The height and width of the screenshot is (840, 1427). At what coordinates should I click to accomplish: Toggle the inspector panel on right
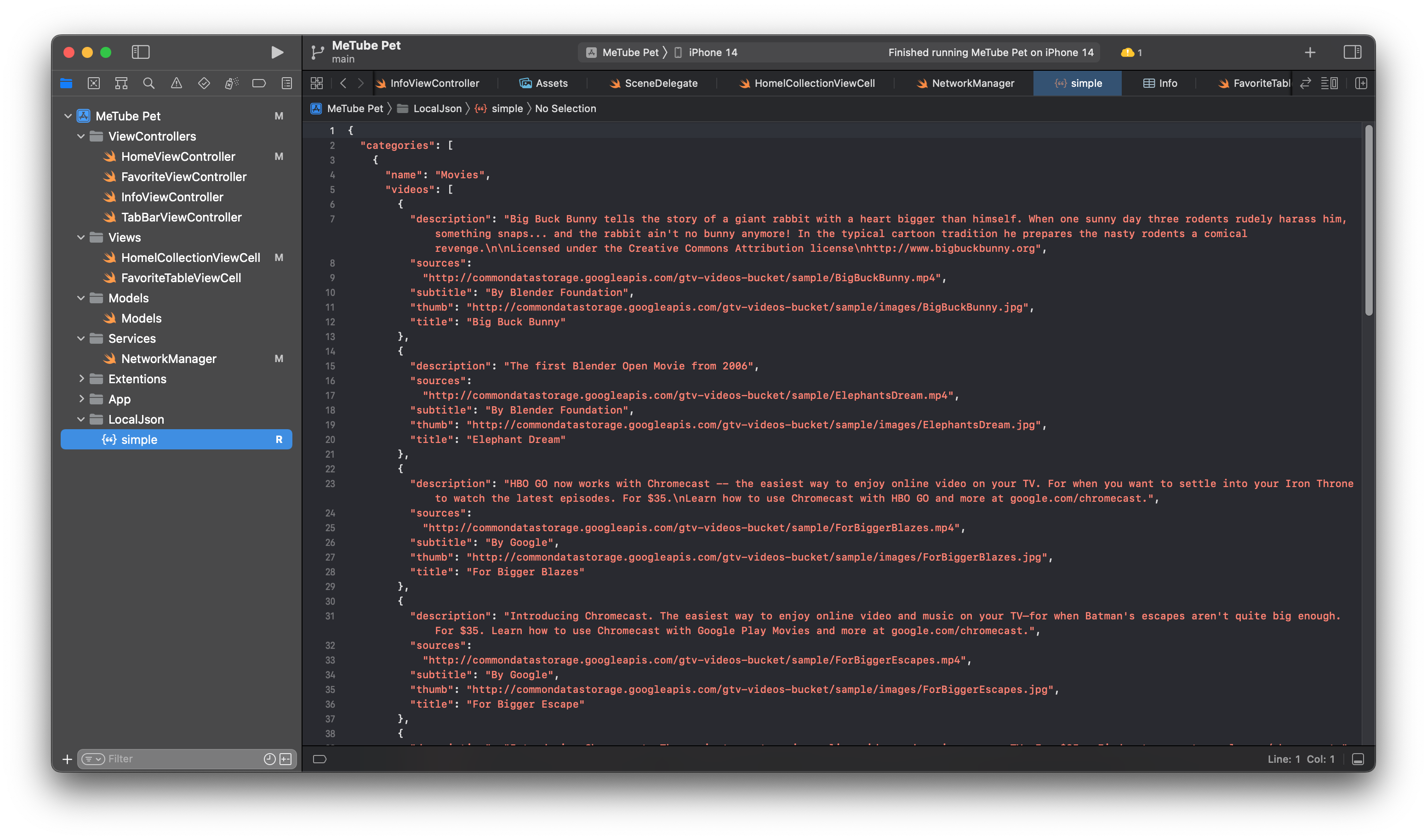[1352, 53]
